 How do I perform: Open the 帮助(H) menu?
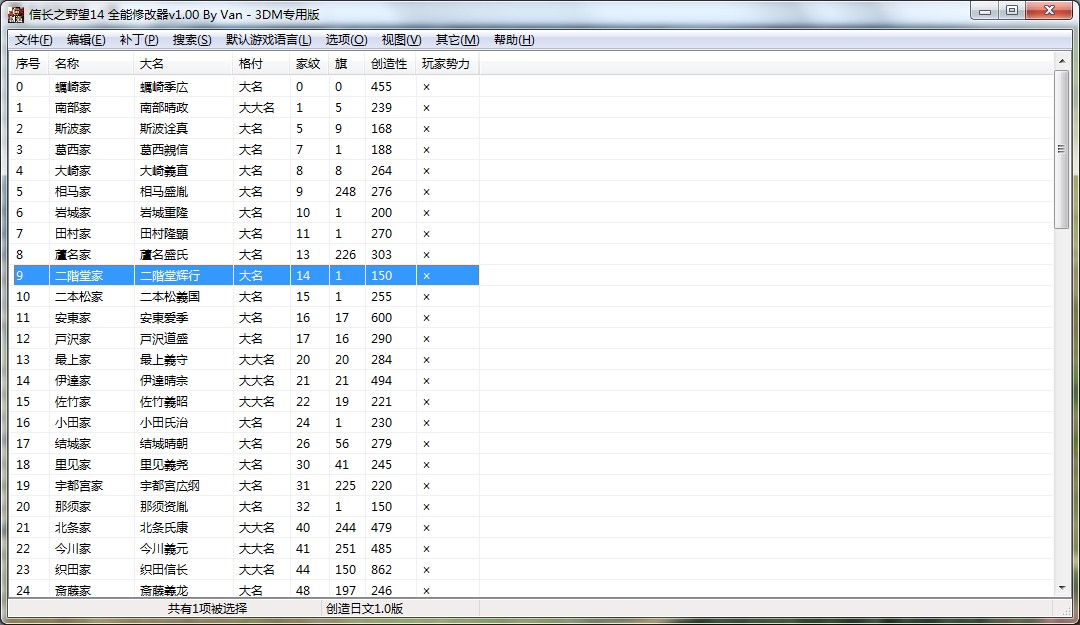coord(514,40)
